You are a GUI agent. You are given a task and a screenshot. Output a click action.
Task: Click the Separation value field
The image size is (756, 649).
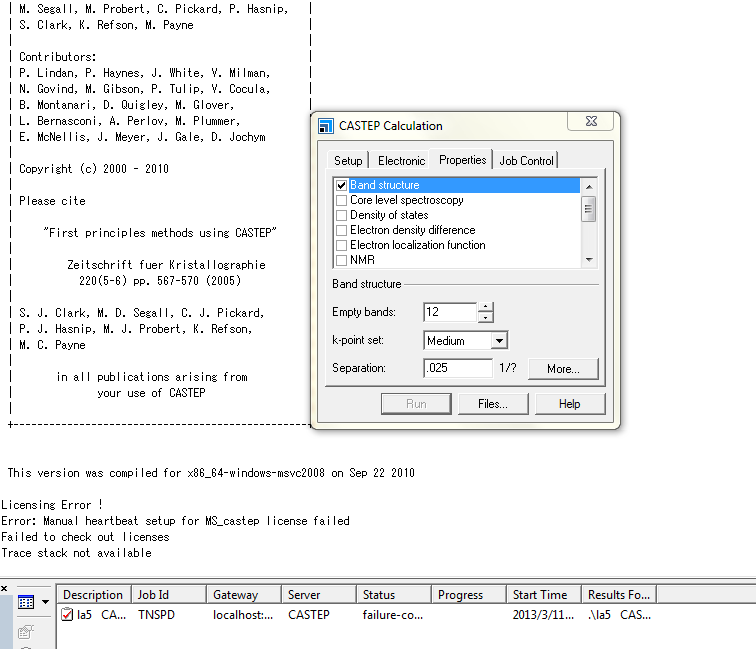point(458,368)
